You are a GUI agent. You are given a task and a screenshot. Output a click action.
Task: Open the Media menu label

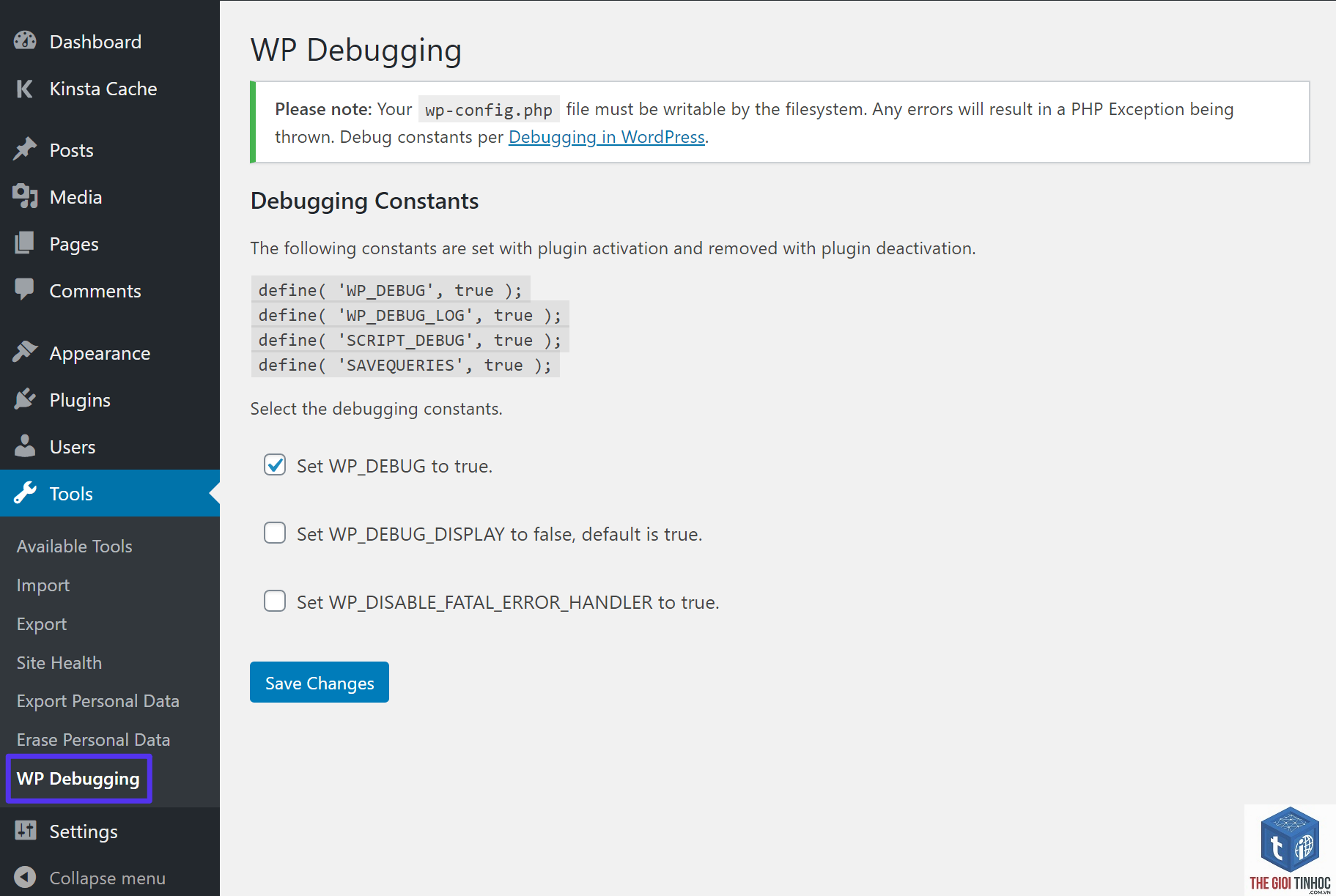[75, 197]
